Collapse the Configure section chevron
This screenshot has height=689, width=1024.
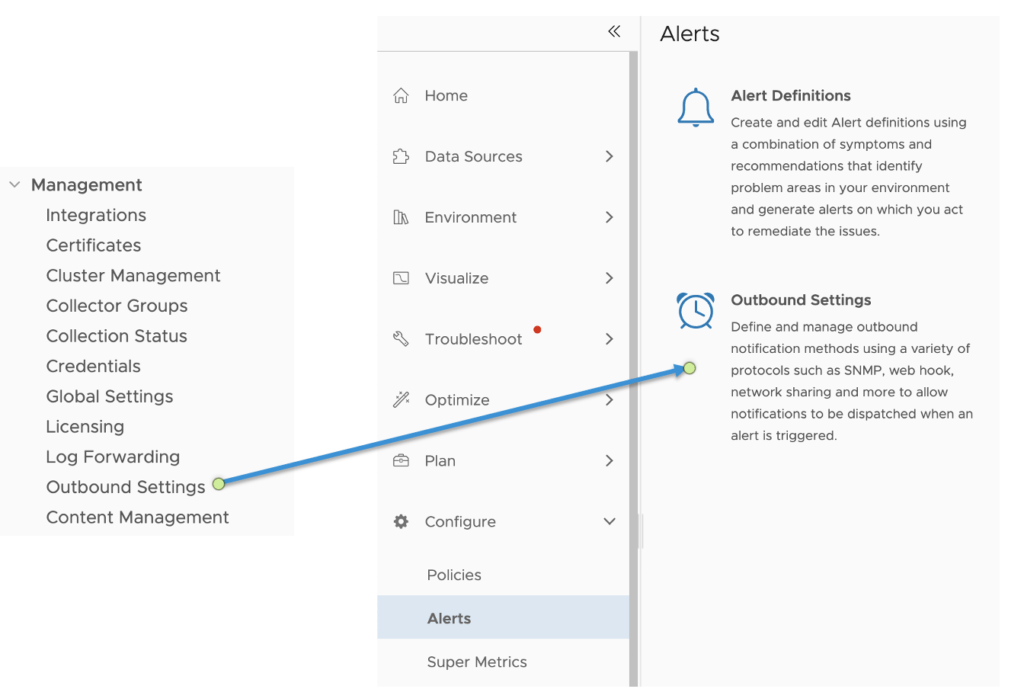pyautogui.click(x=609, y=522)
